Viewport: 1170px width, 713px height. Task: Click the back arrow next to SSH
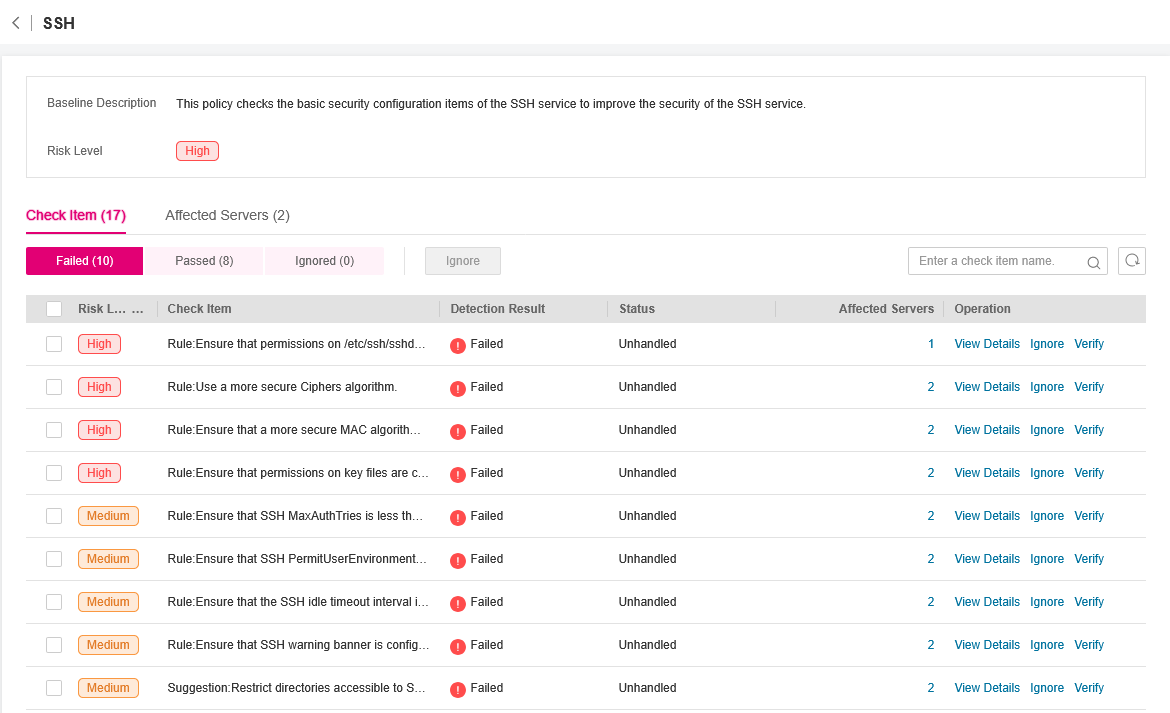(16, 23)
